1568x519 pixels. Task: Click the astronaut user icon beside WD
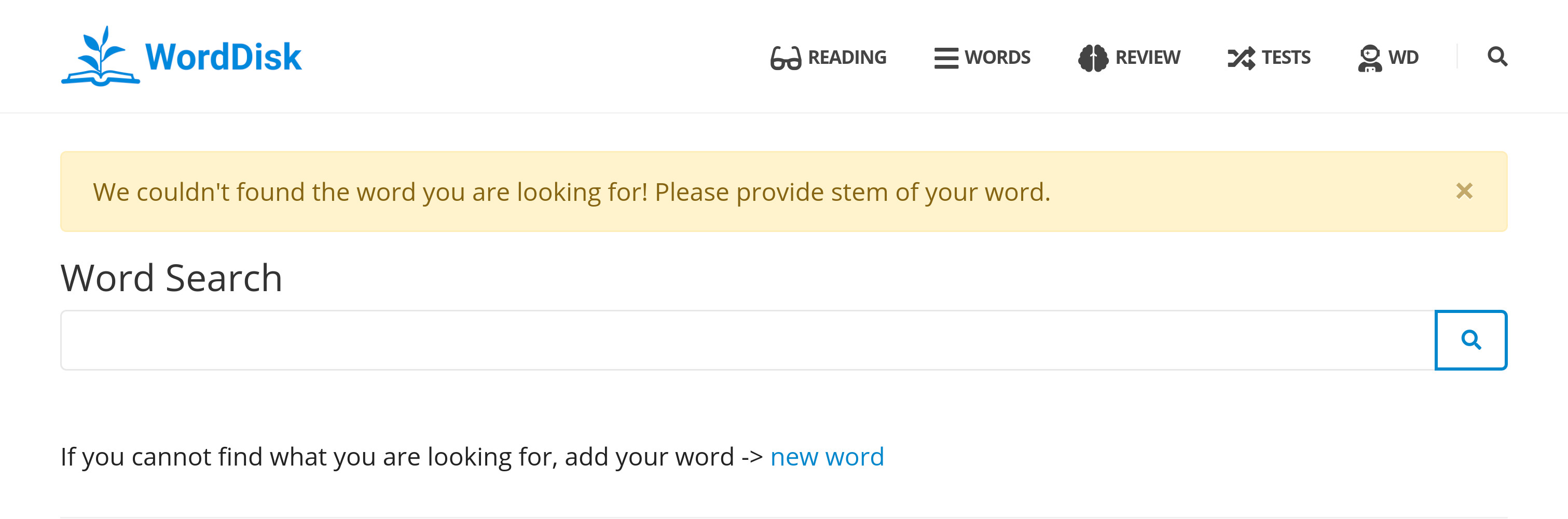point(1370,58)
